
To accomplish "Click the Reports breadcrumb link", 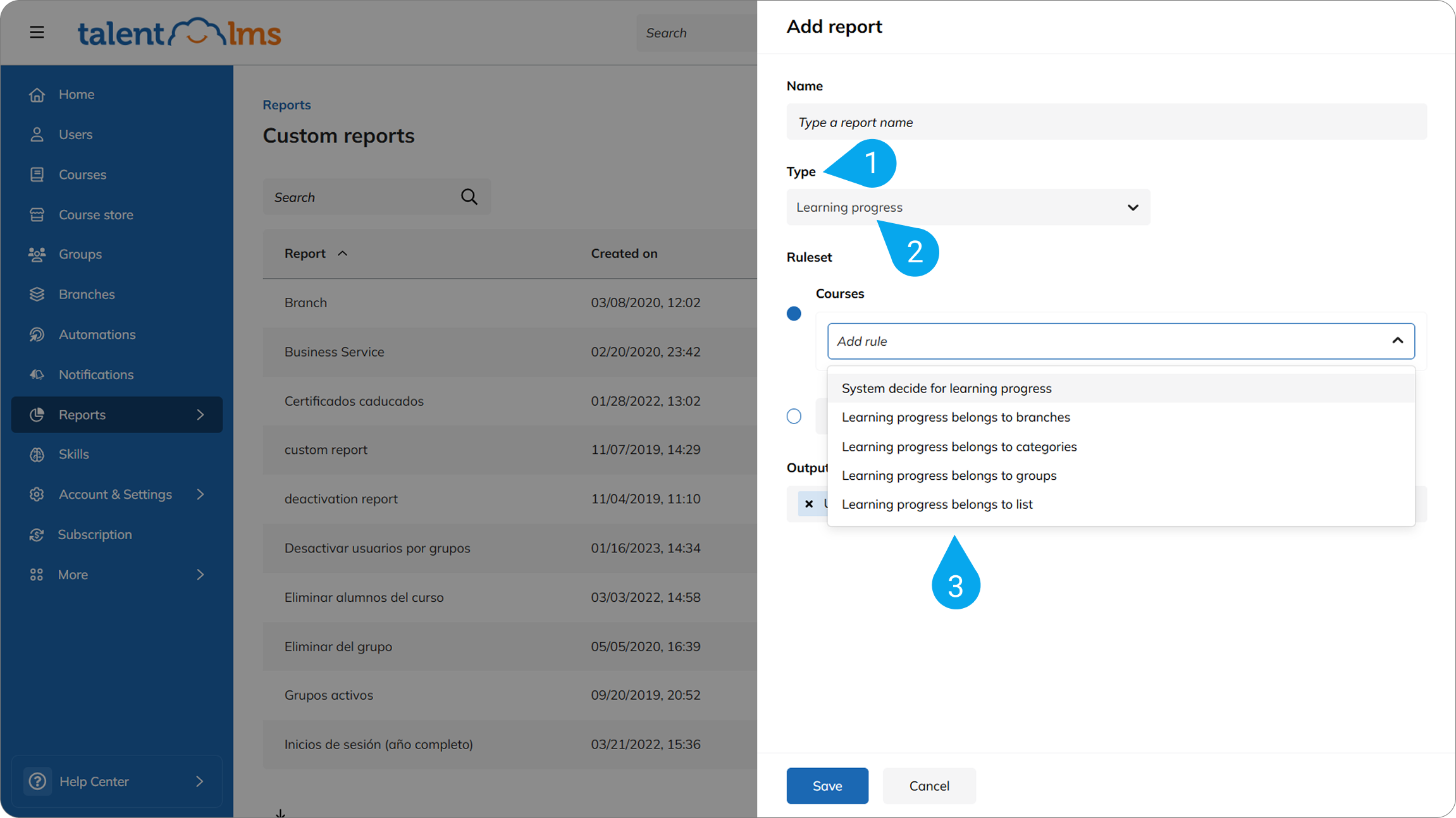I will point(287,105).
